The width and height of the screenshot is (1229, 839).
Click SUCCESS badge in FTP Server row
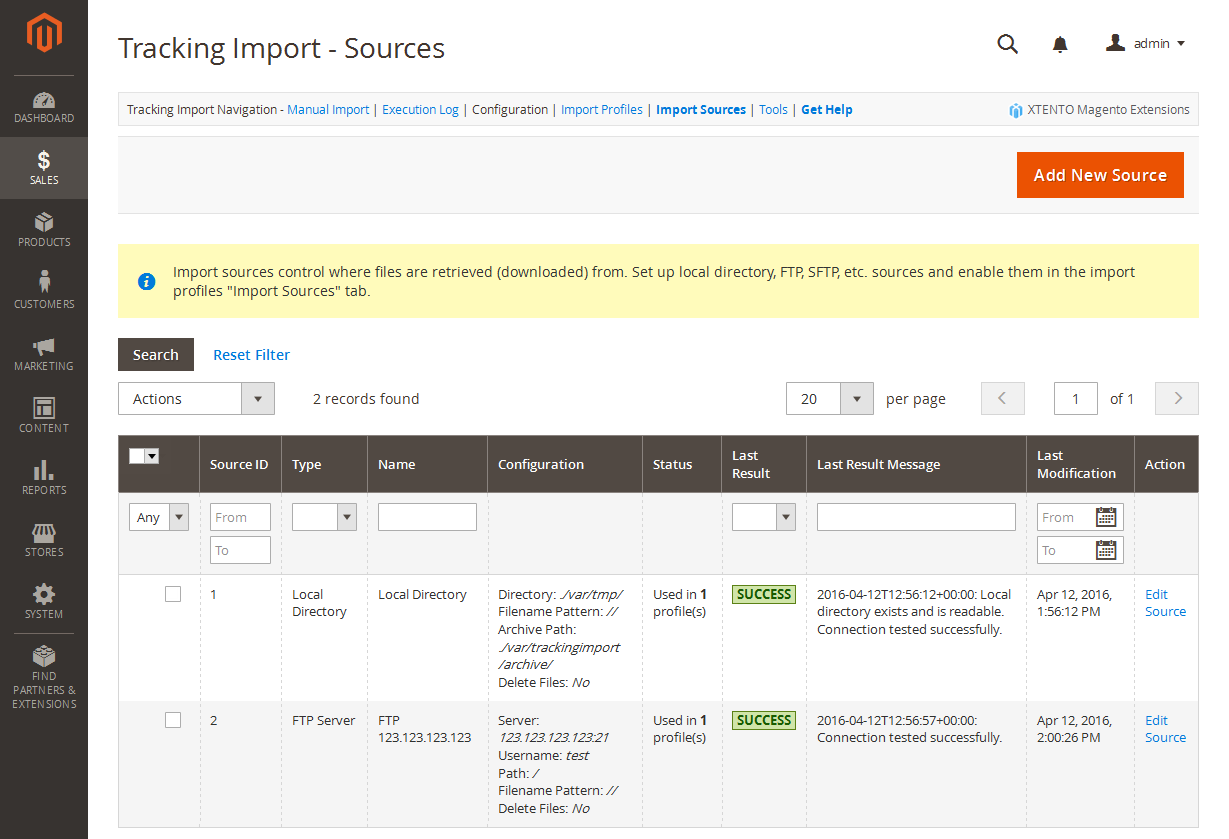[x=764, y=720]
